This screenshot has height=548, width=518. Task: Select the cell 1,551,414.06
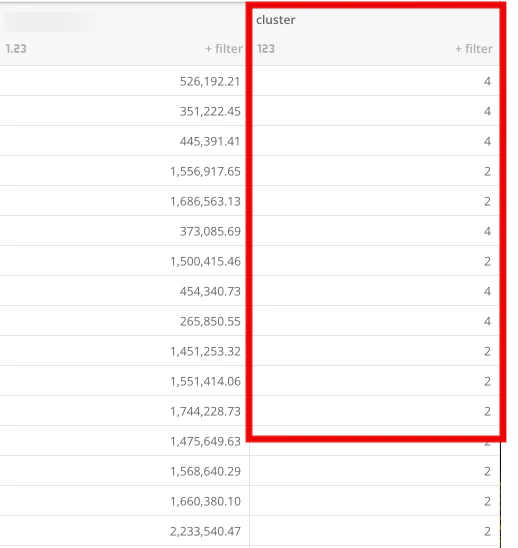pos(206,381)
